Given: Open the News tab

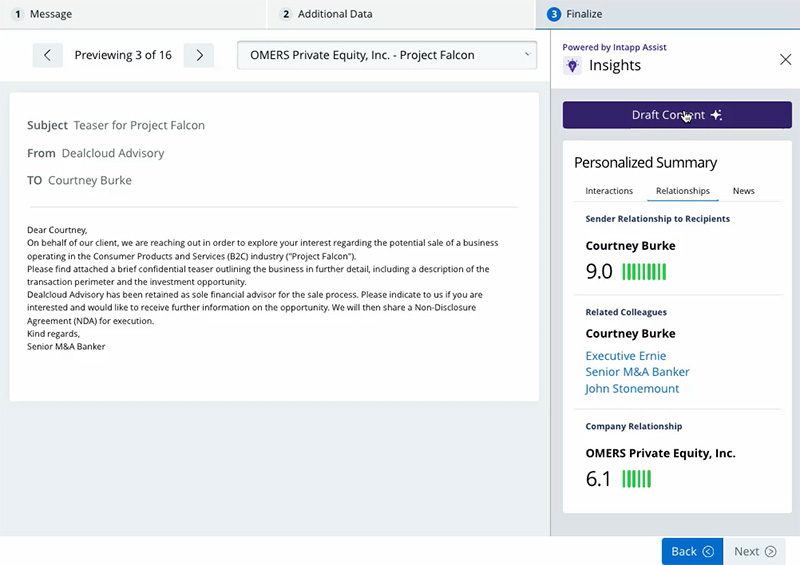Looking at the screenshot, I should coord(743,191).
